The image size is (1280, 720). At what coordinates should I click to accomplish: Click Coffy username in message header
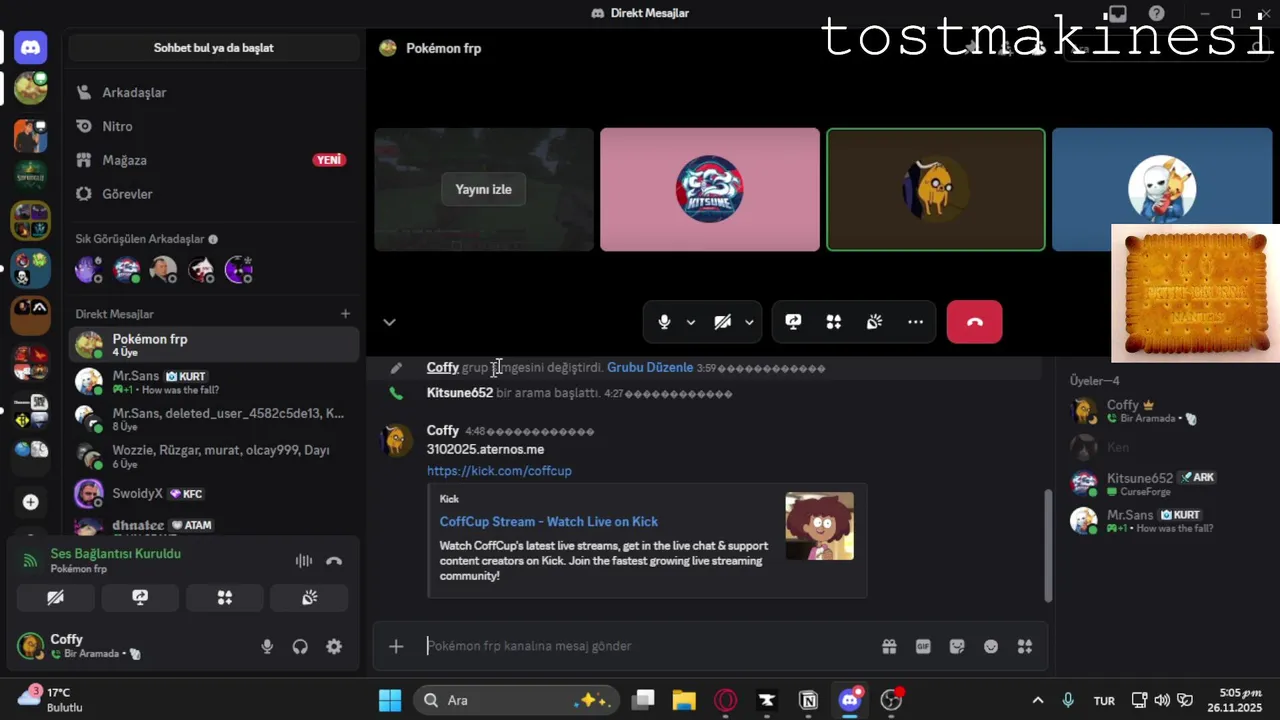point(442,431)
